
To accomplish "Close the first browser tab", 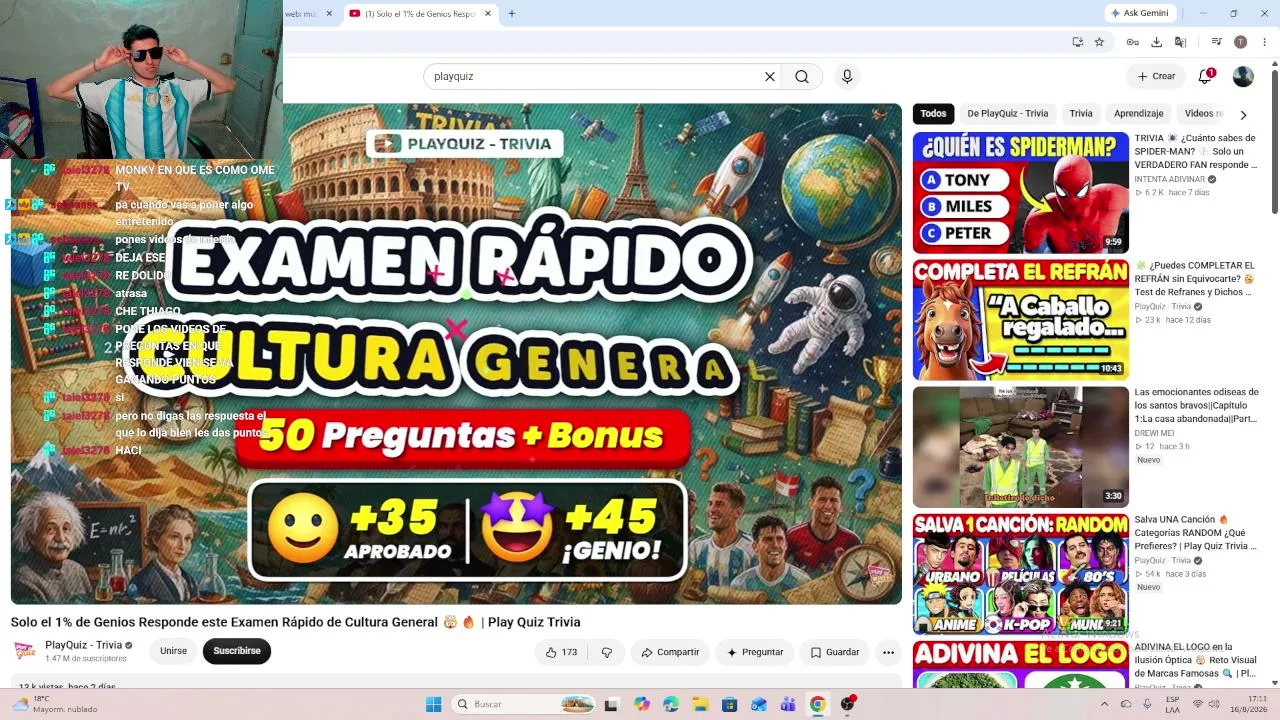I will coord(329,14).
